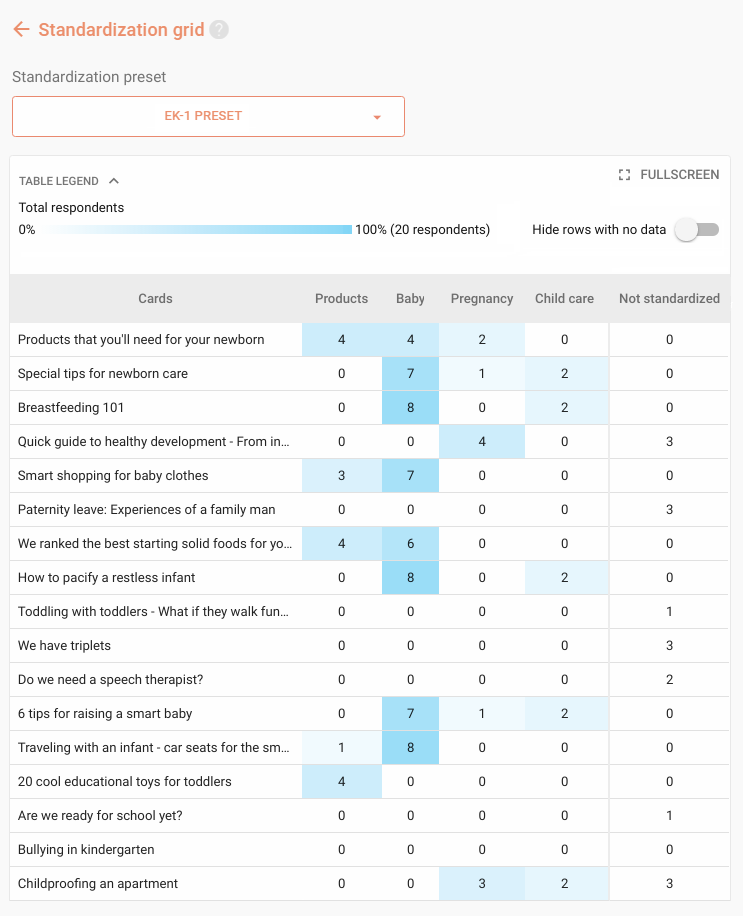Click the FULLSCREEN button label
743x916 pixels.
pyautogui.click(x=679, y=175)
